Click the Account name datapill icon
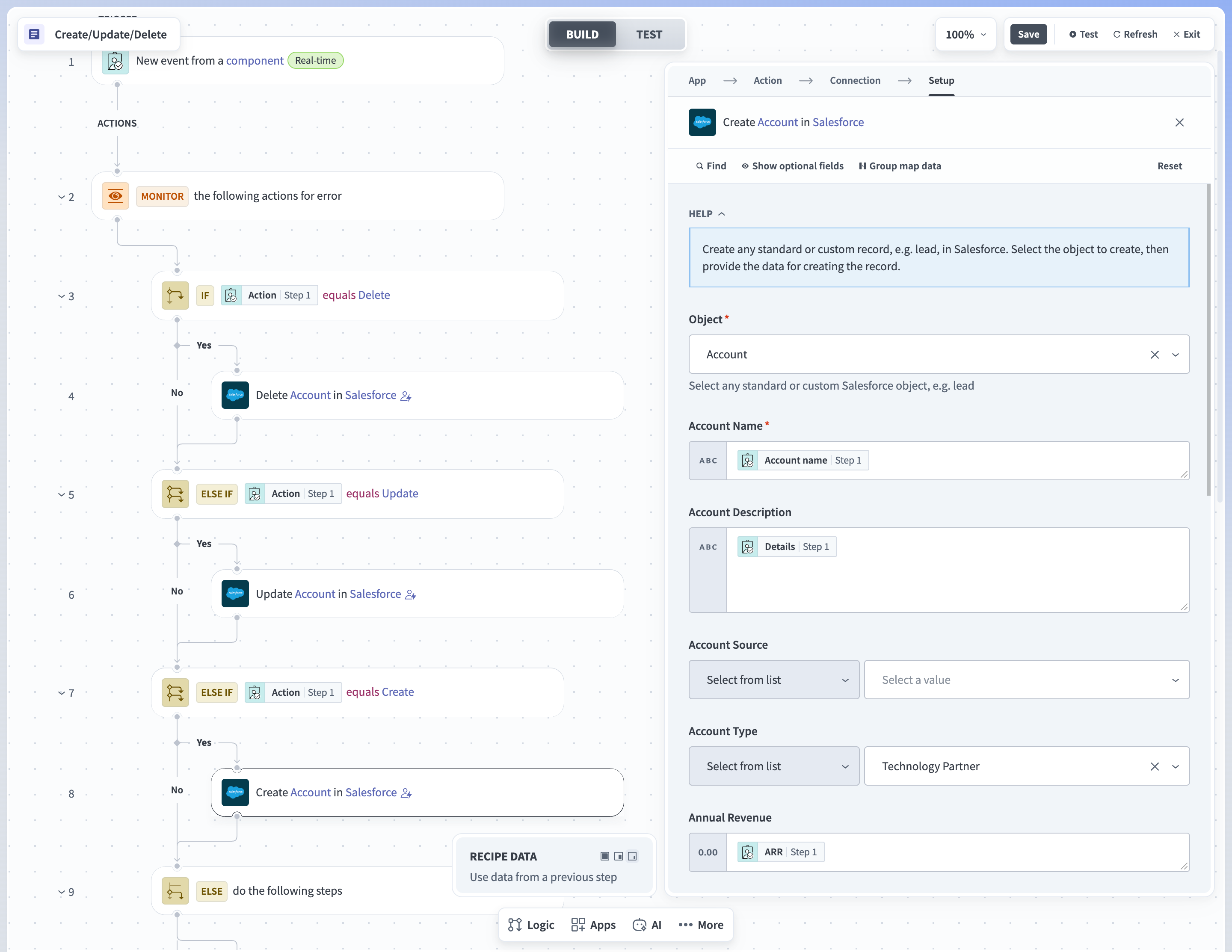 click(x=748, y=461)
